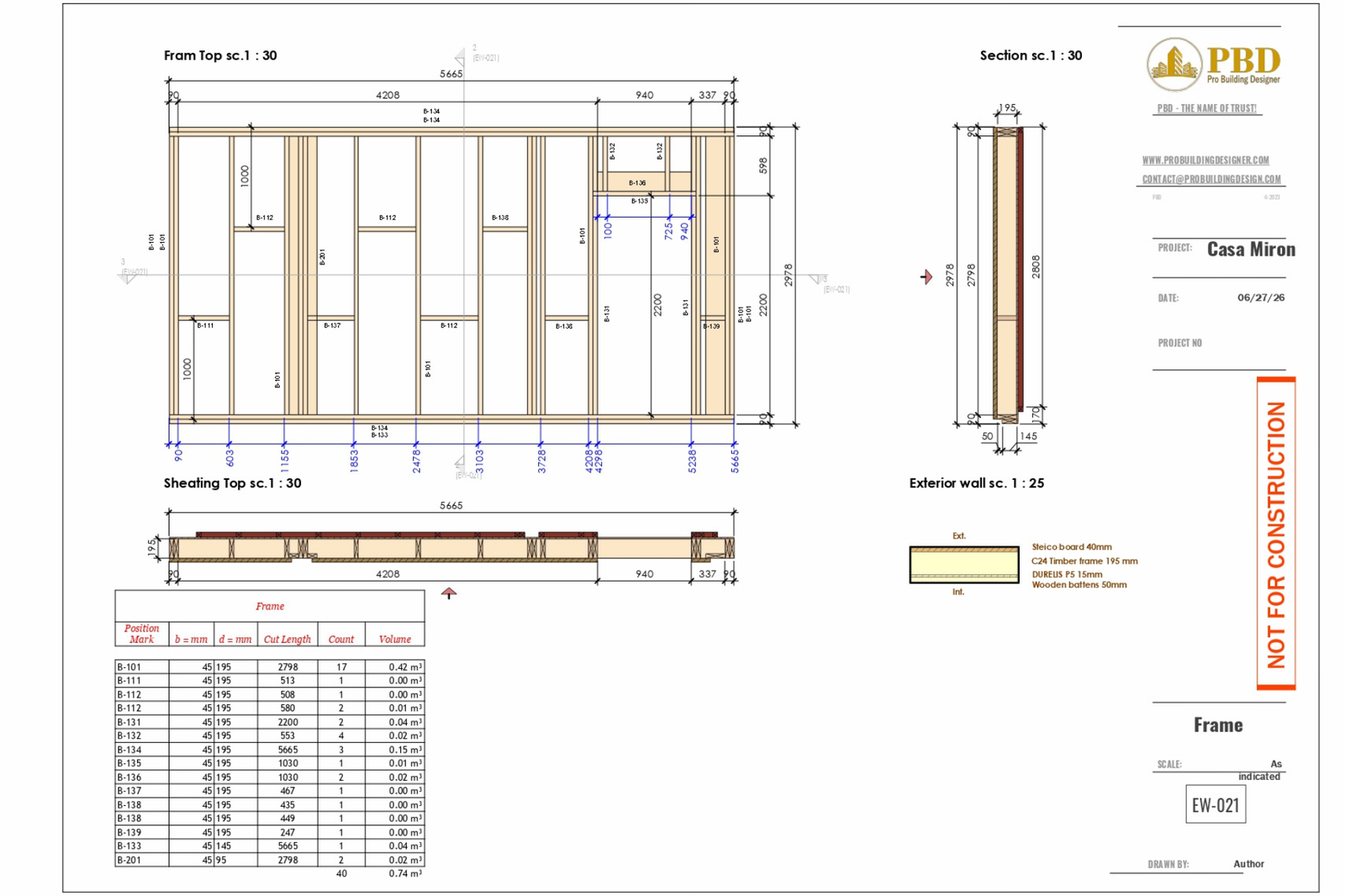Click the red arrow below Sheating Top view

(x=449, y=593)
